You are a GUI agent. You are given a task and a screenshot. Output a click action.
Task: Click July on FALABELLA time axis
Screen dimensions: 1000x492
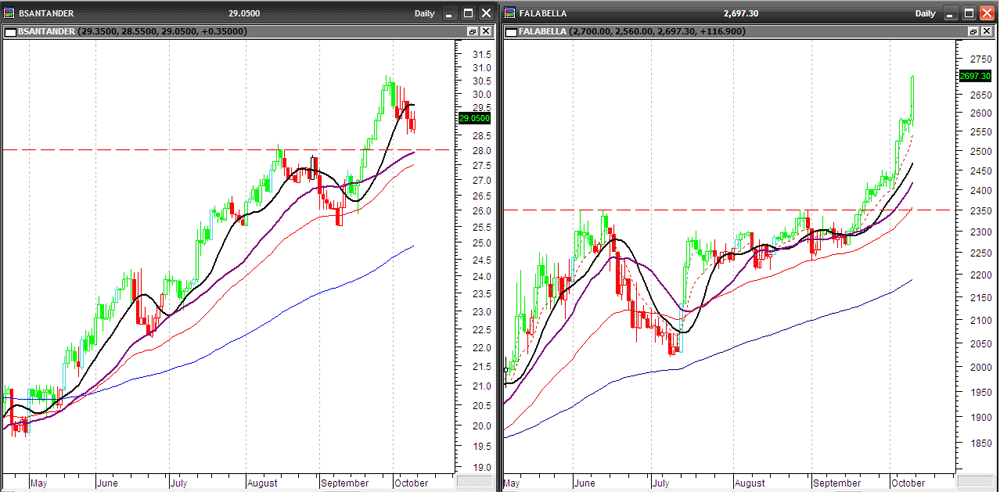(x=662, y=483)
